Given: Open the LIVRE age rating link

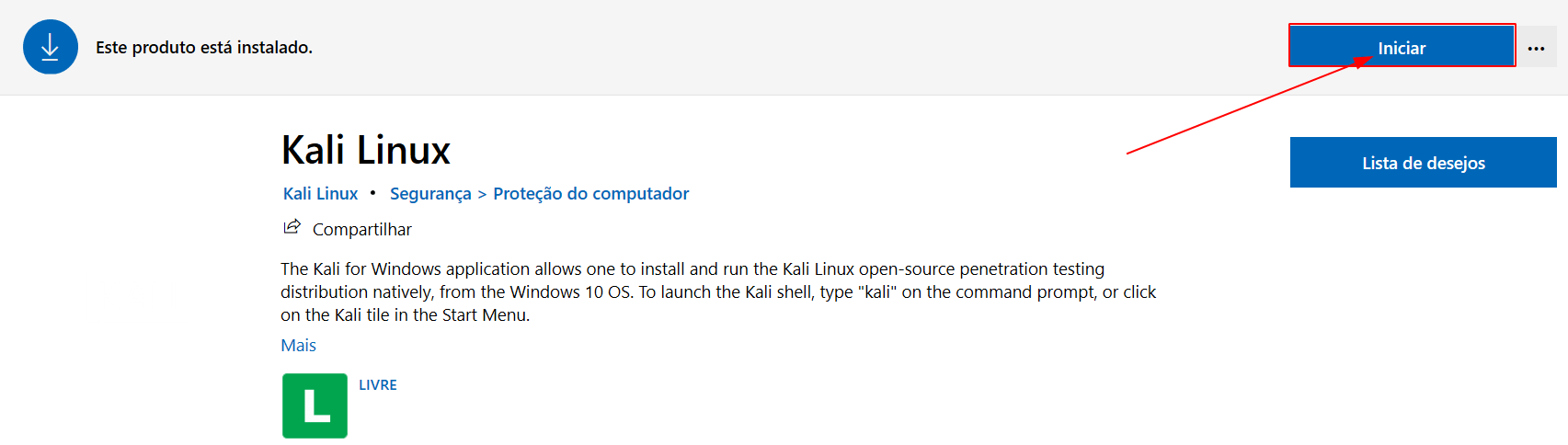Looking at the screenshot, I should point(377,385).
